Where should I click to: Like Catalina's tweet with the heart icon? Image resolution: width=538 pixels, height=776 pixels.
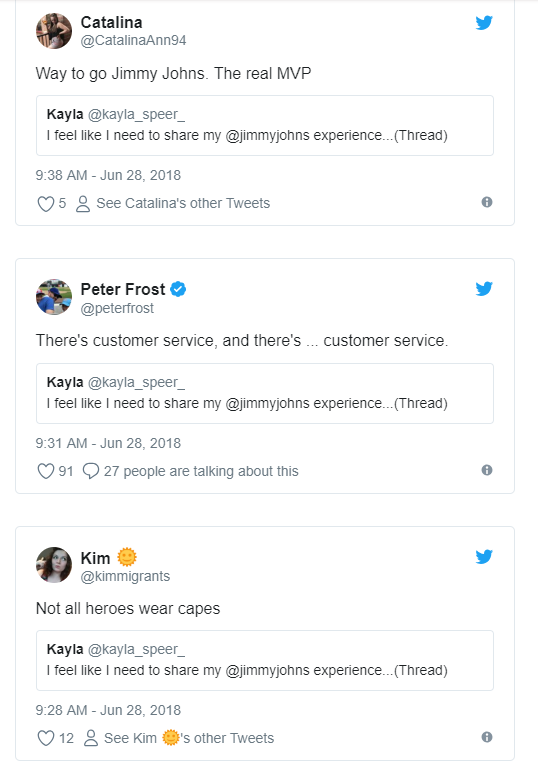point(46,203)
